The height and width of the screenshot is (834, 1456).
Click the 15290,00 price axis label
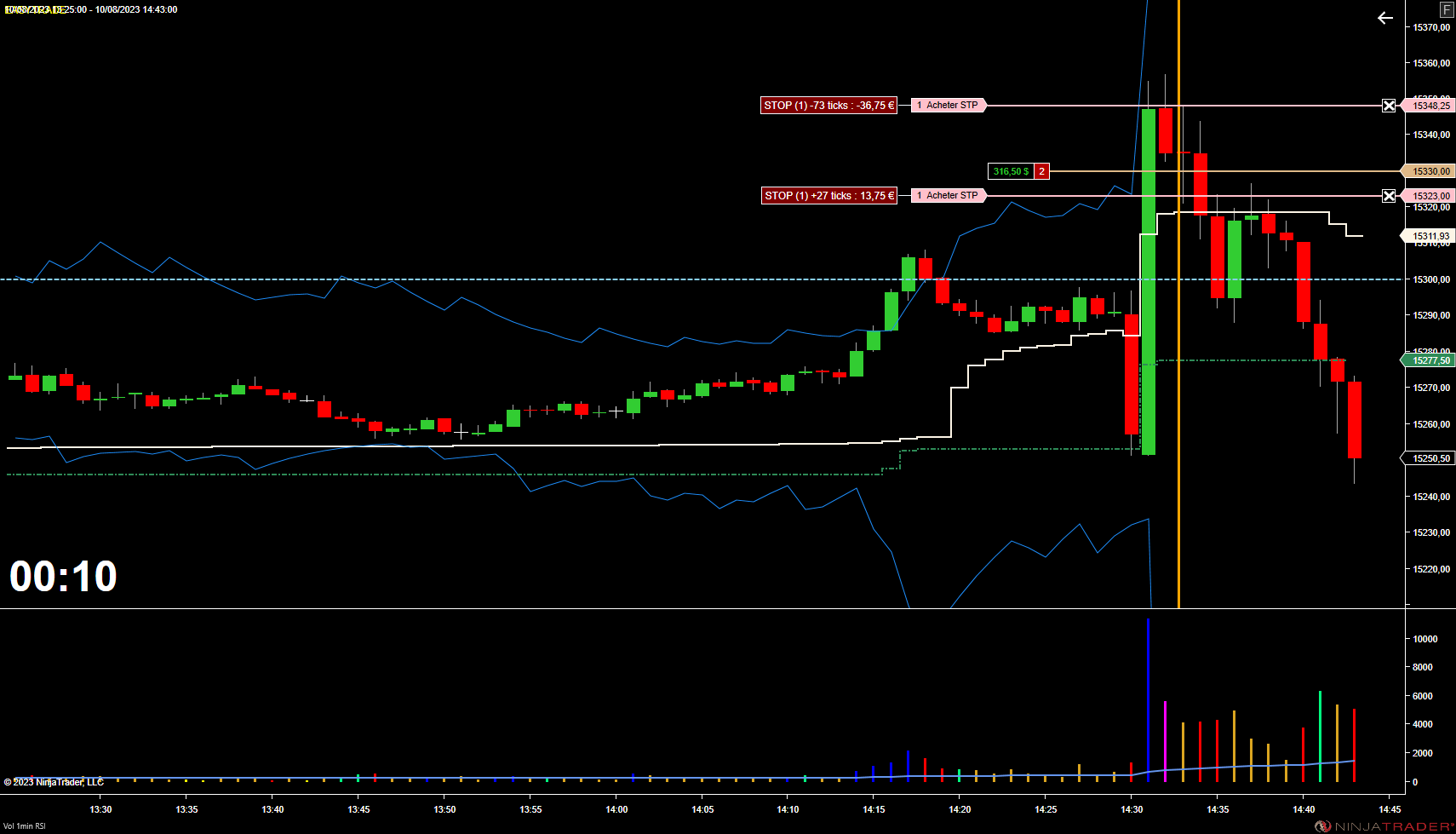1431,315
